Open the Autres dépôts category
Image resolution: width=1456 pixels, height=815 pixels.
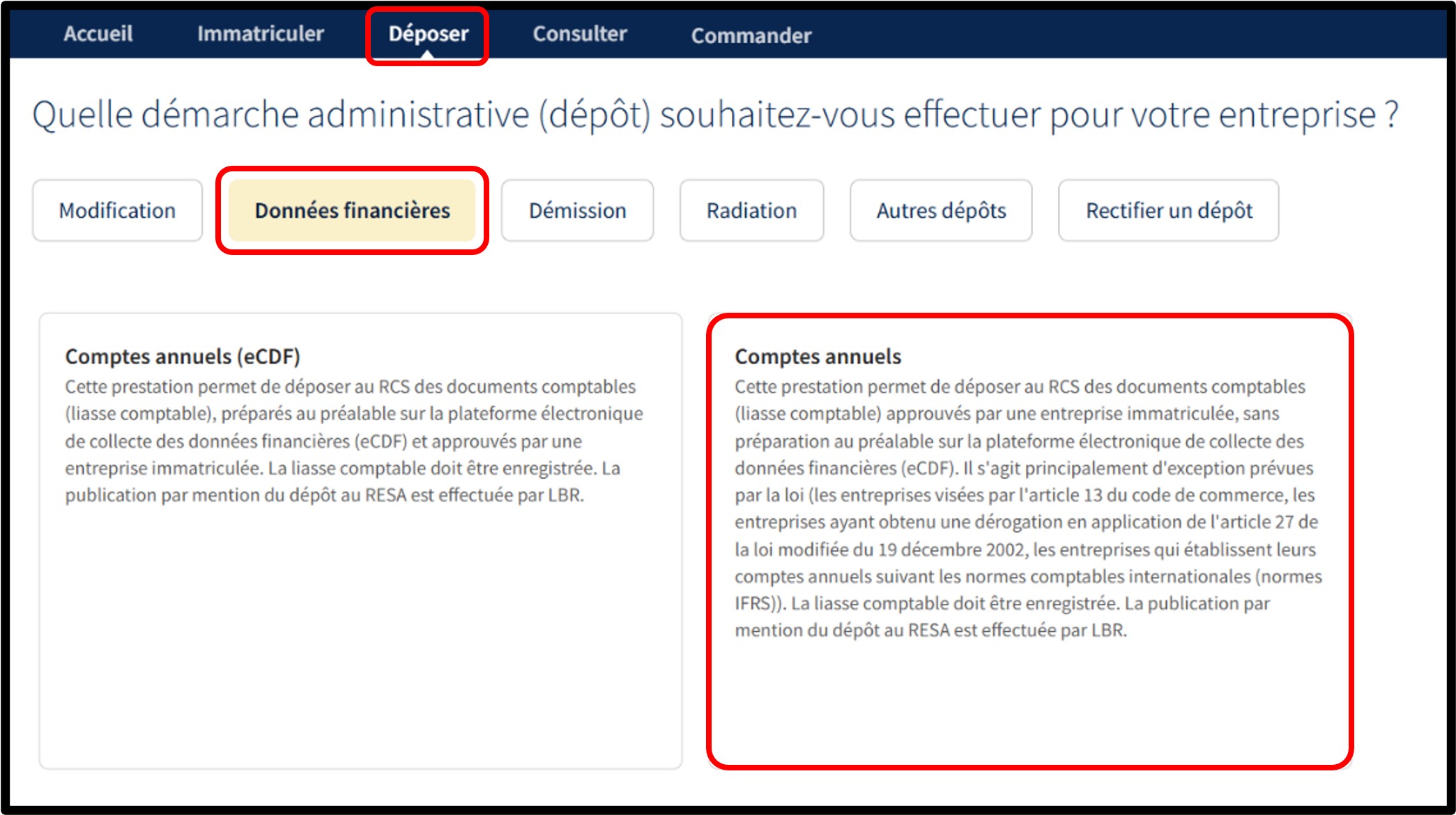pos(940,210)
